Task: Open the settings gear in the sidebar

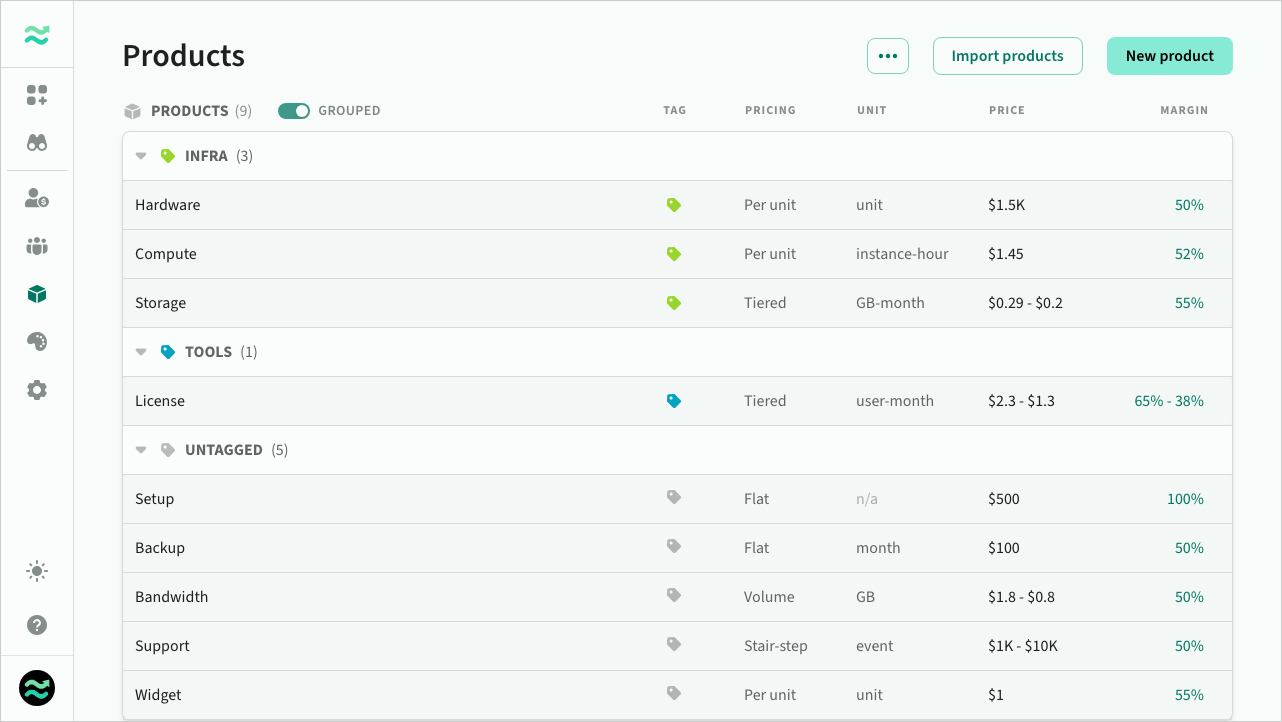Action: [37, 390]
